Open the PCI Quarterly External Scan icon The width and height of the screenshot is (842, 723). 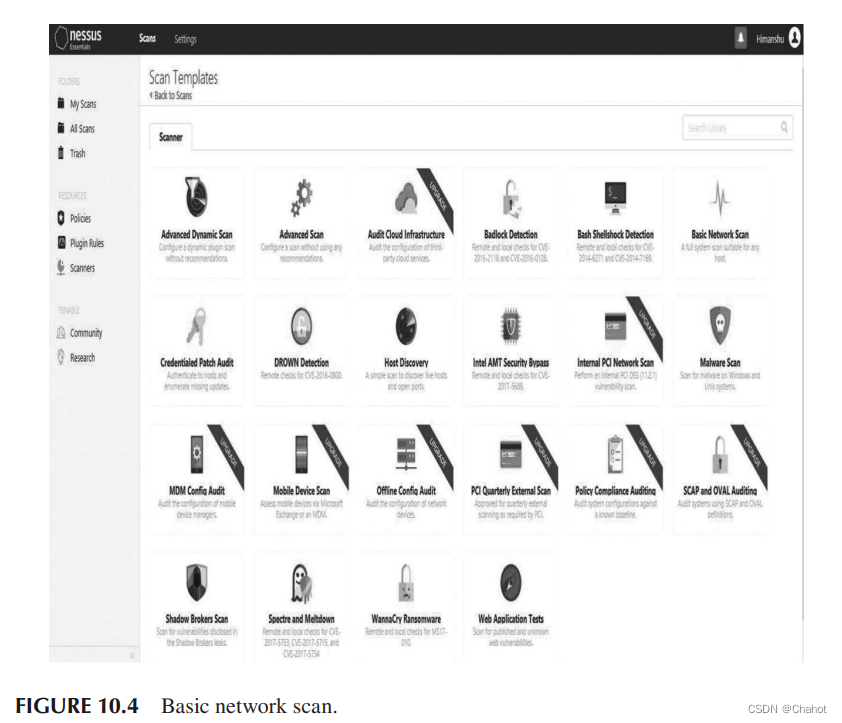(511, 454)
